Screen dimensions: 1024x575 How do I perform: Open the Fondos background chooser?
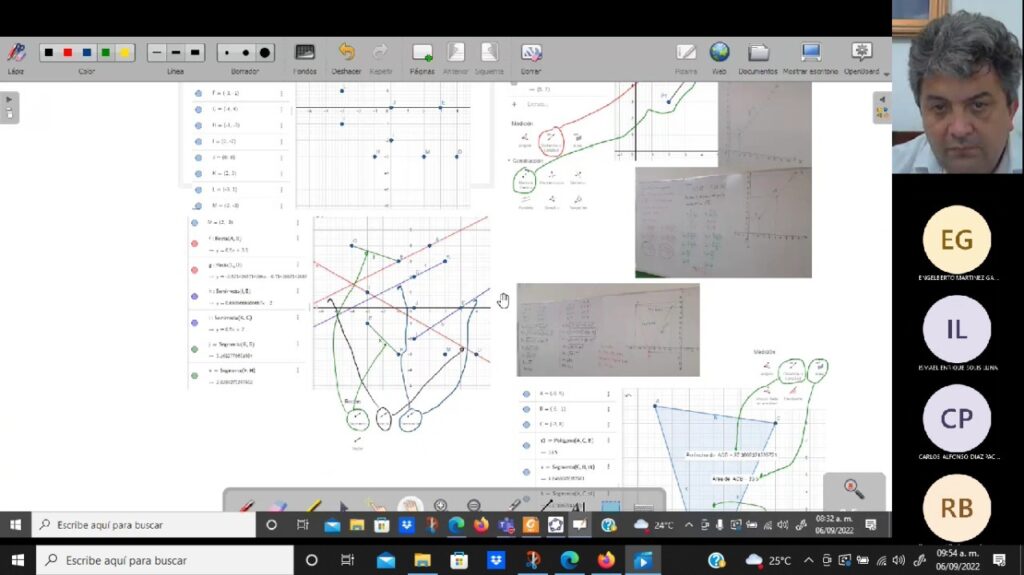(x=305, y=58)
